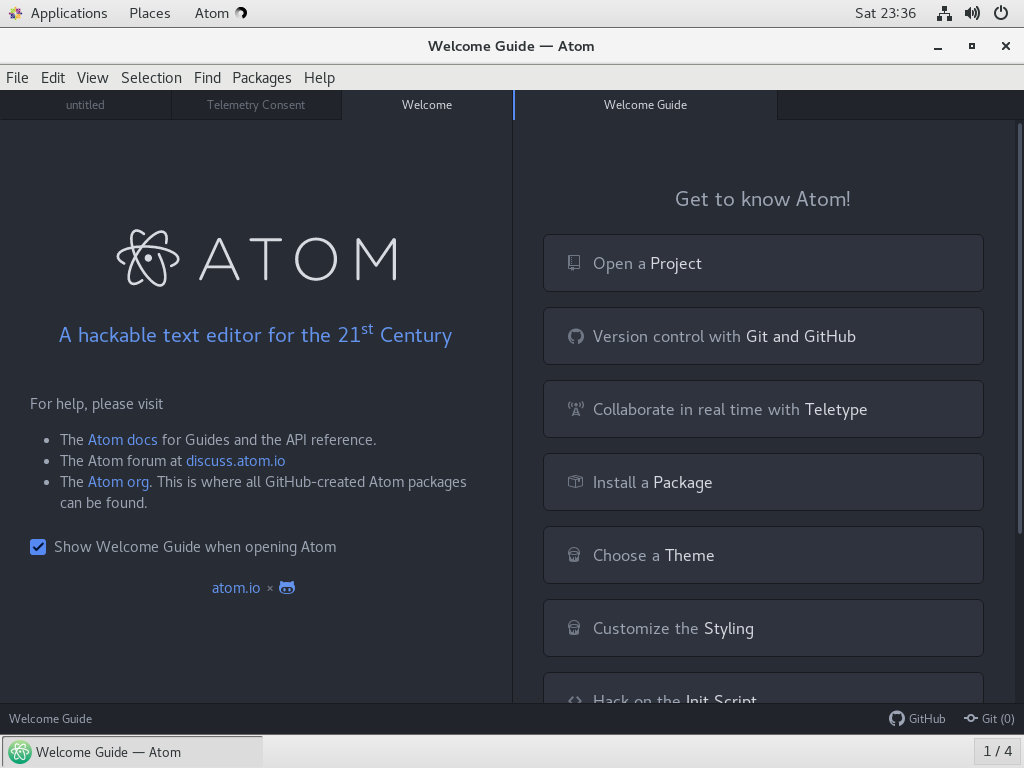Viewport: 1024px width, 768px height.
Task: Click the hackable text editor tagline
Action: click(x=255, y=334)
